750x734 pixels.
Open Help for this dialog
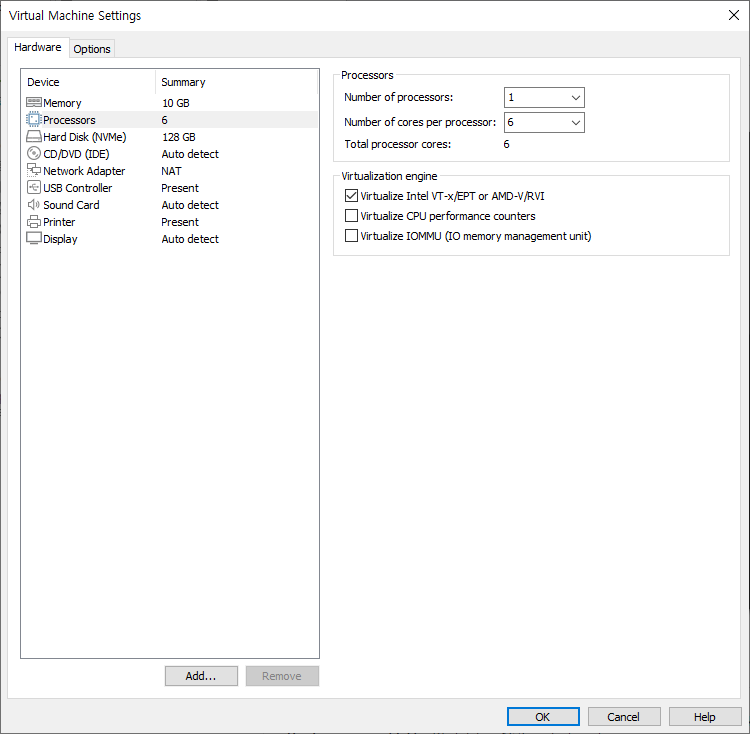(x=705, y=717)
